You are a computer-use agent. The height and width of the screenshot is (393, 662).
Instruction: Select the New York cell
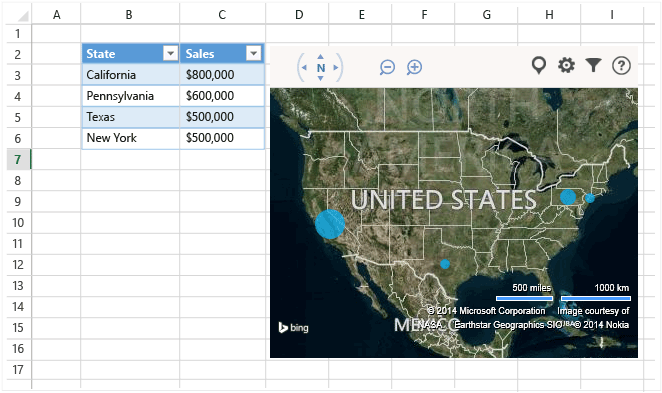coord(130,138)
